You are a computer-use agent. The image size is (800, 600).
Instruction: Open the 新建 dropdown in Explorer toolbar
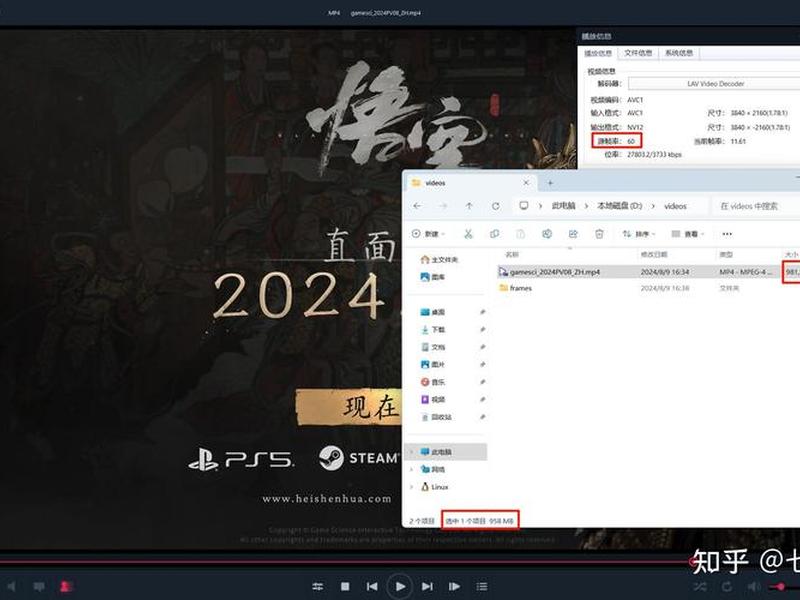[429, 234]
